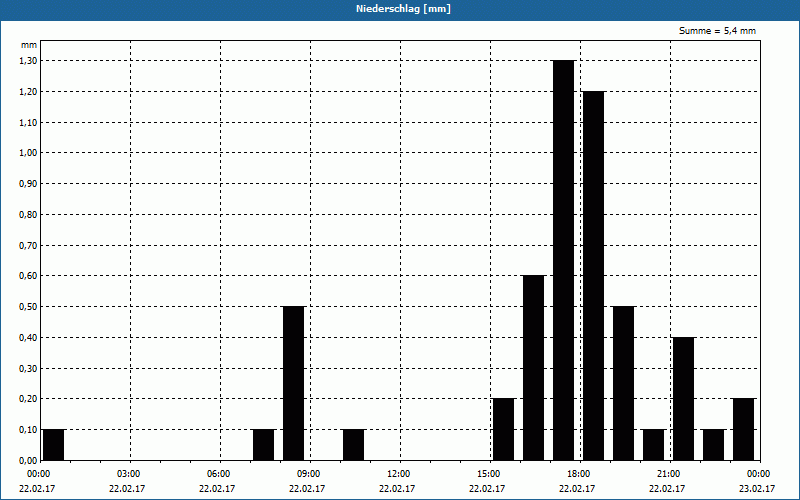Click the 0,40 y-axis label
This screenshot has width=800, height=500.
(28, 338)
